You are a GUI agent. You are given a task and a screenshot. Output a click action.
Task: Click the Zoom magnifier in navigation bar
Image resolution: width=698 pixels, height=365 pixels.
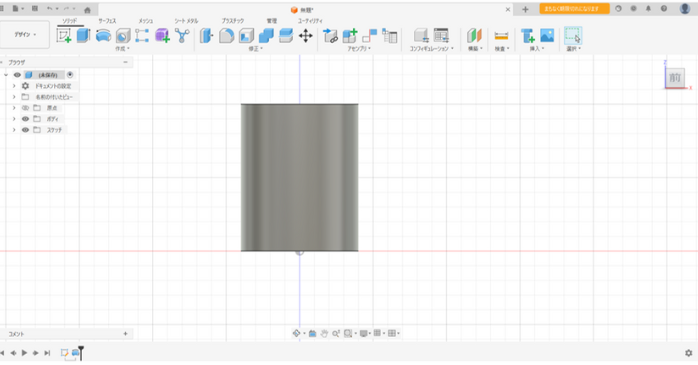tap(336, 333)
